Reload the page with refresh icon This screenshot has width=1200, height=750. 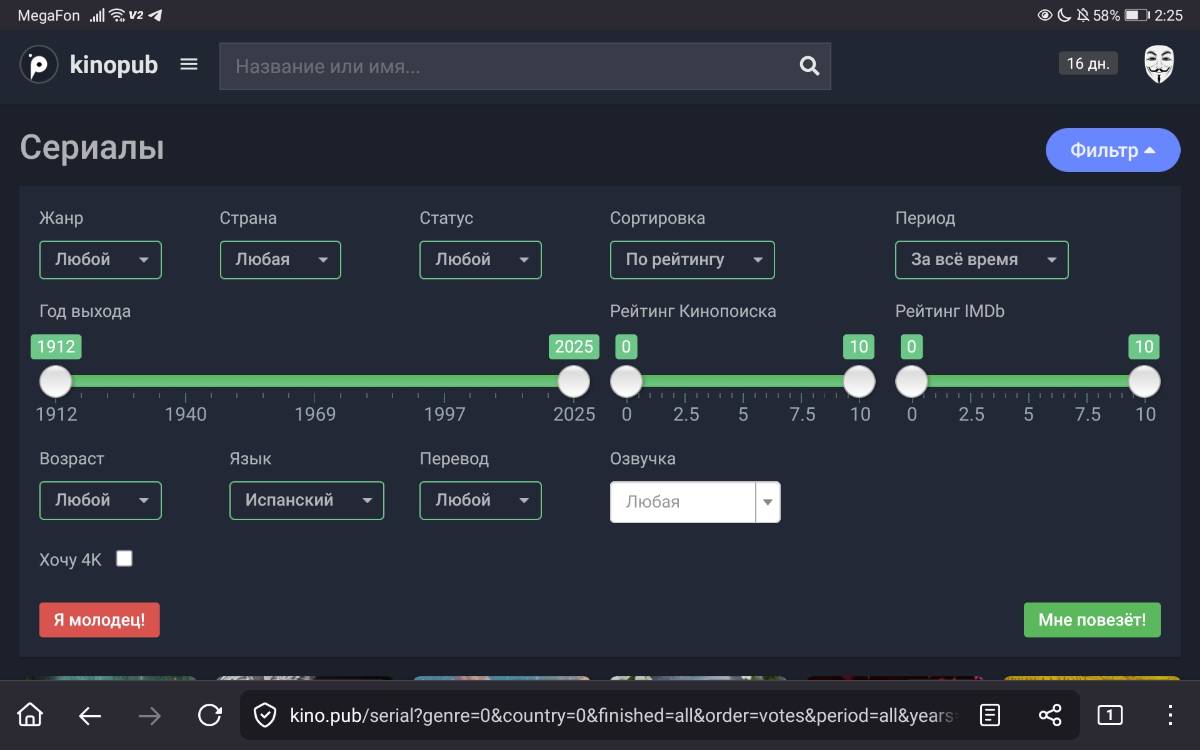tap(210, 714)
